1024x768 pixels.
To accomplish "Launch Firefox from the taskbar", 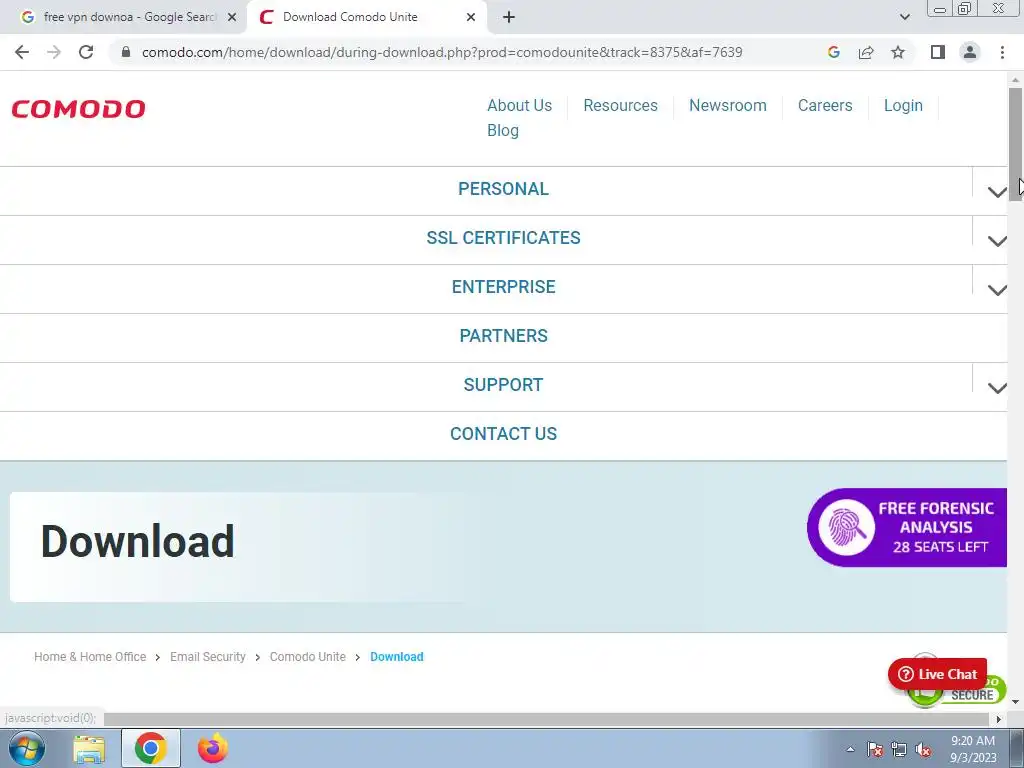I will tap(213, 748).
